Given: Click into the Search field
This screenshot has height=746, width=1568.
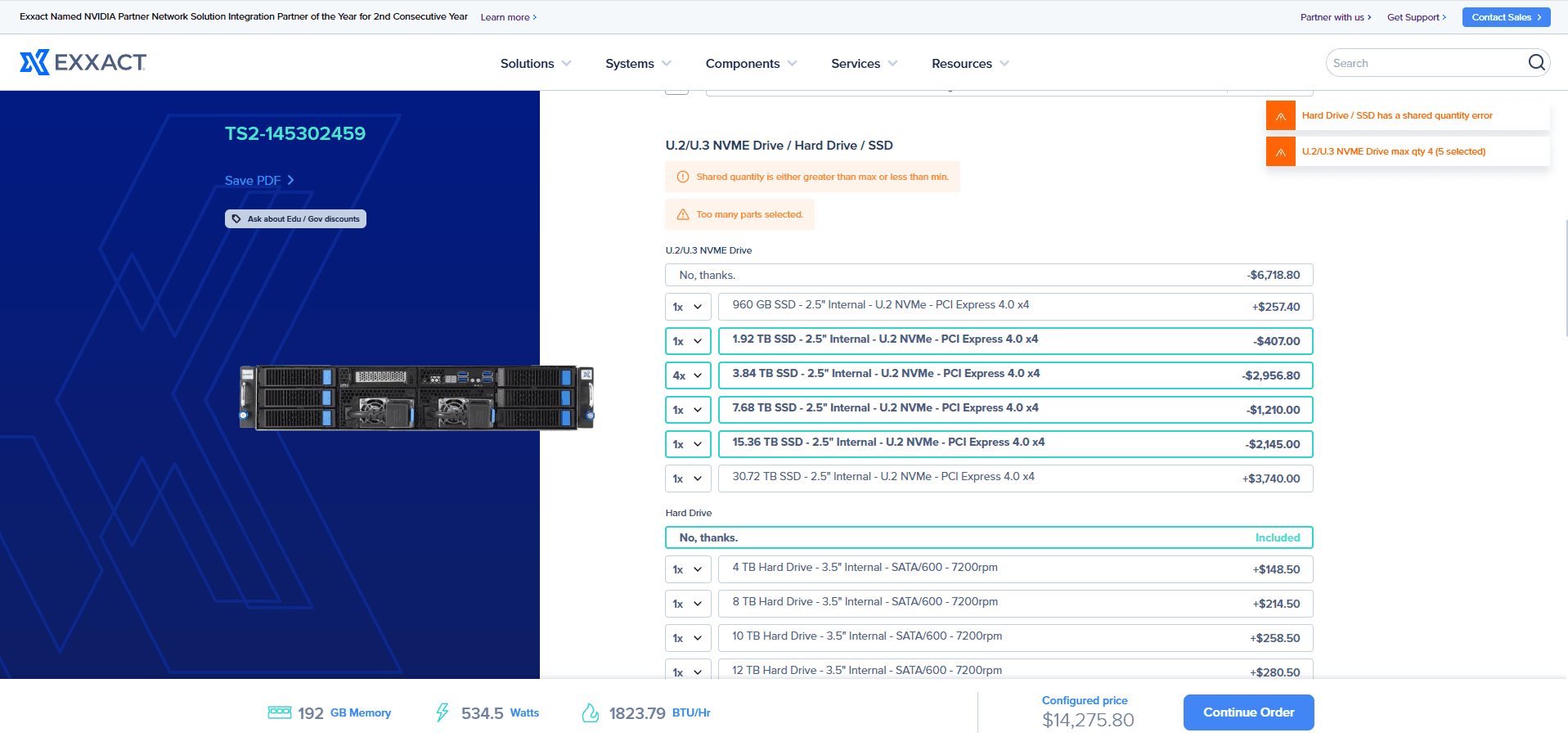Looking at the screenshot, I should click(1427, 63).
